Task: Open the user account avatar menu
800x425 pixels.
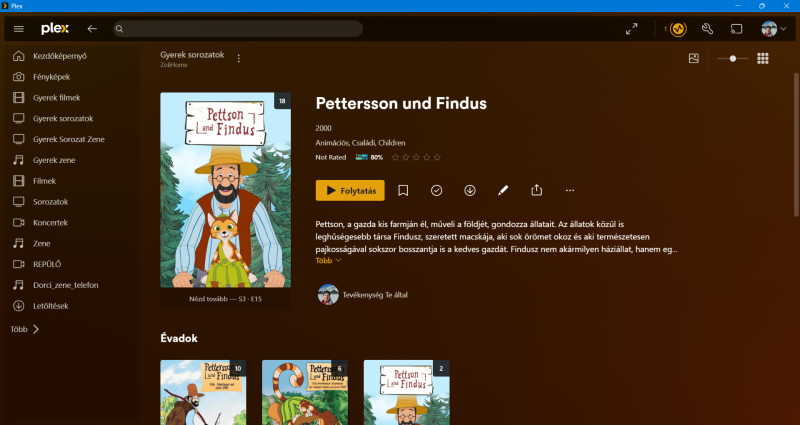Action: tap(773, 29)
